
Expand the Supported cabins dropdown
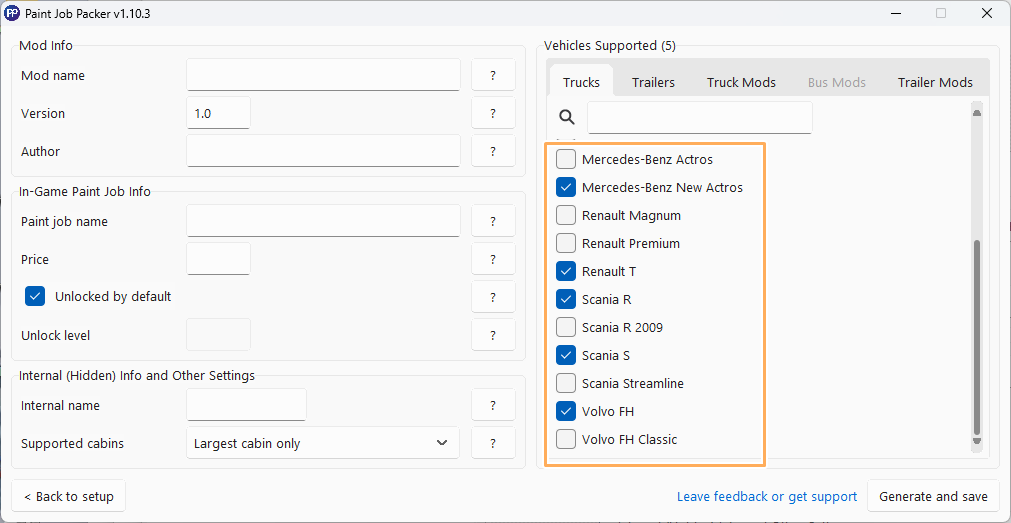tap(322, 443)
